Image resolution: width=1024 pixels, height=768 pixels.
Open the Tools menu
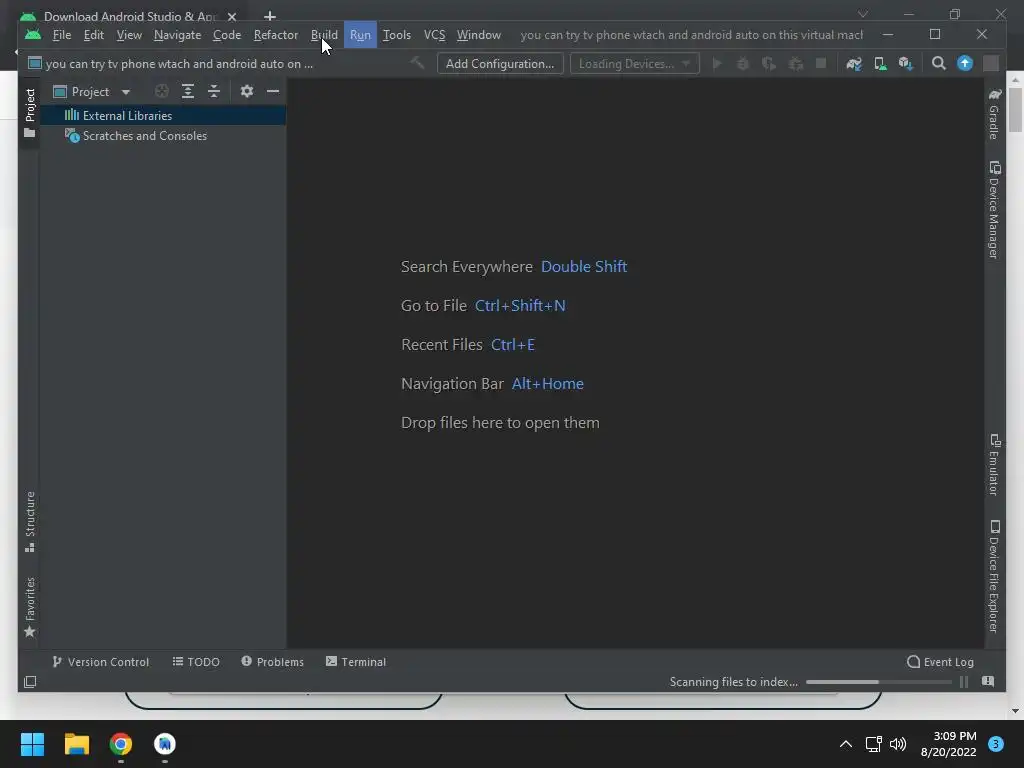coord(396,35)
